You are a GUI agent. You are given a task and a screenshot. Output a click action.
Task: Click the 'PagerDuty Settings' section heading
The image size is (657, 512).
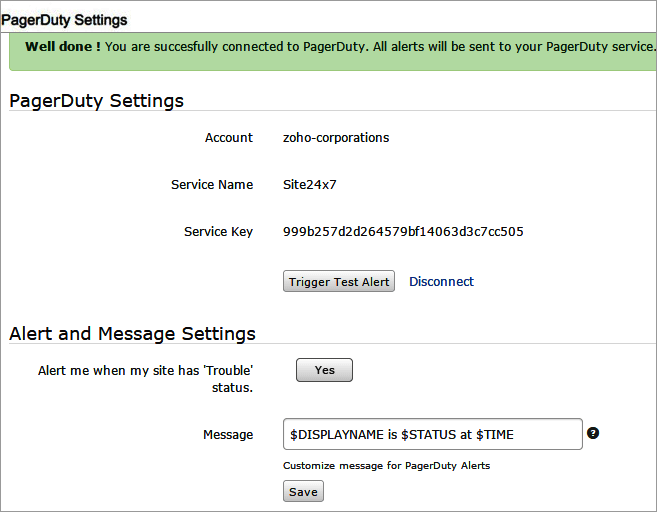point(96,101)
